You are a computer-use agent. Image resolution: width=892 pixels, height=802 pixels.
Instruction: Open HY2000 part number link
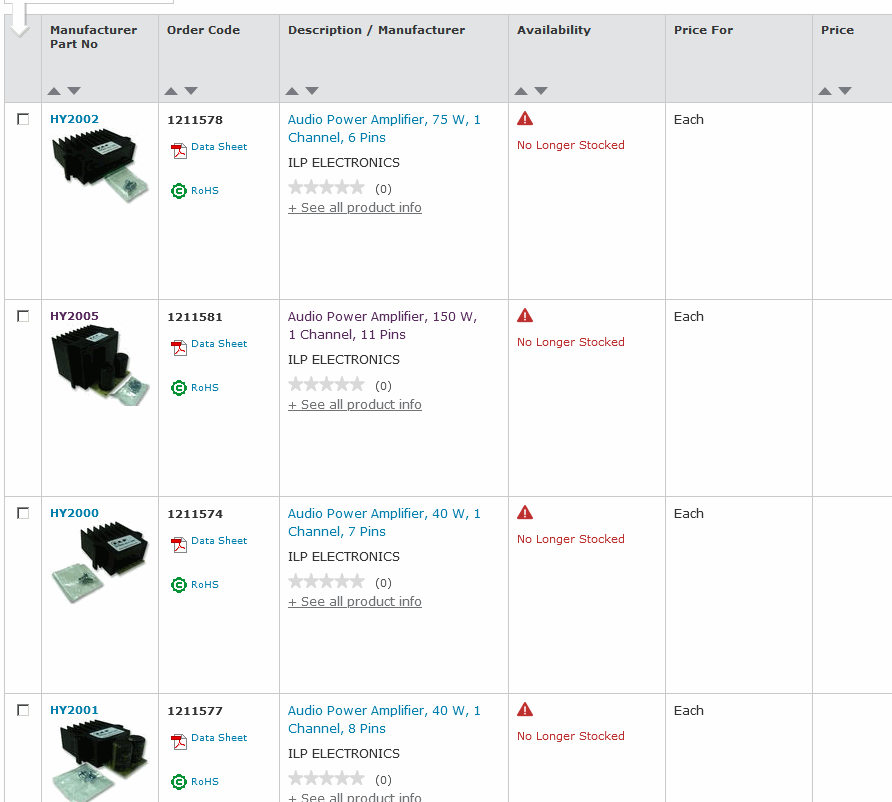coord(74,513)
